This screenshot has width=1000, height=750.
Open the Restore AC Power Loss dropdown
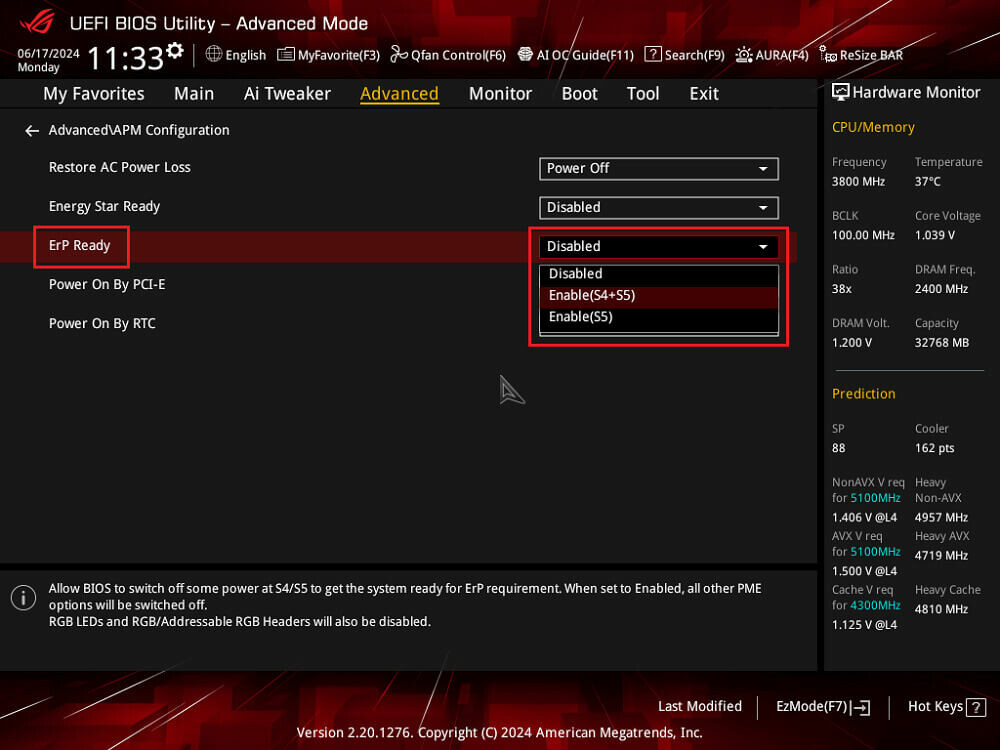(659, 168)
